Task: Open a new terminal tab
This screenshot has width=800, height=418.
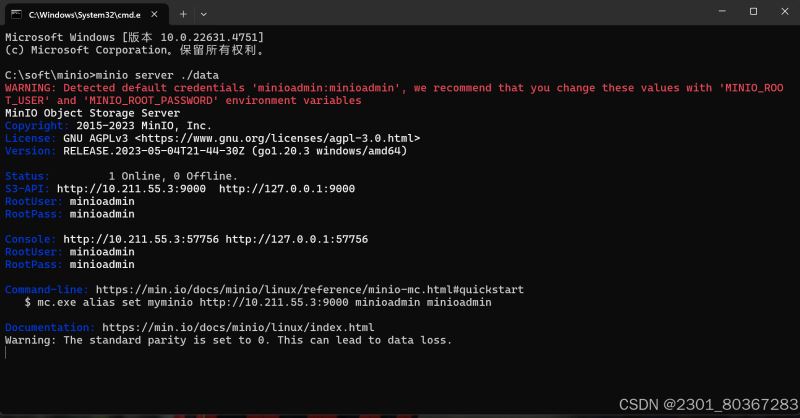Action: pos(183,14)
